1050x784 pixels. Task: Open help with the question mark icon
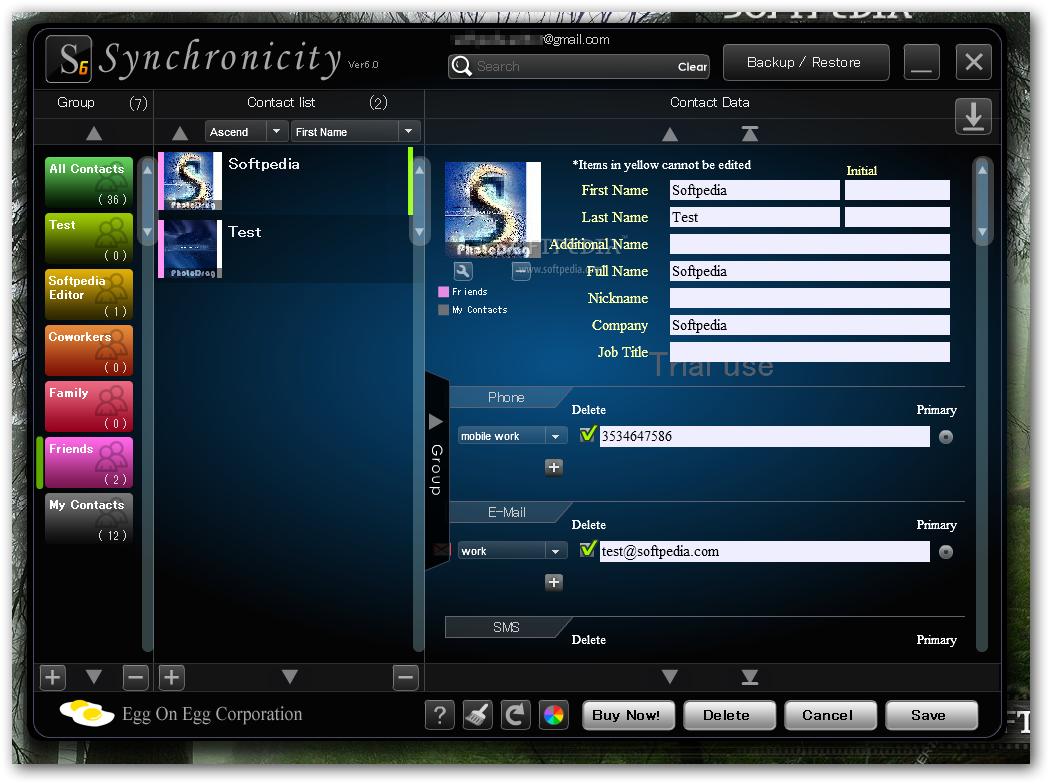(x=439, y=715)
